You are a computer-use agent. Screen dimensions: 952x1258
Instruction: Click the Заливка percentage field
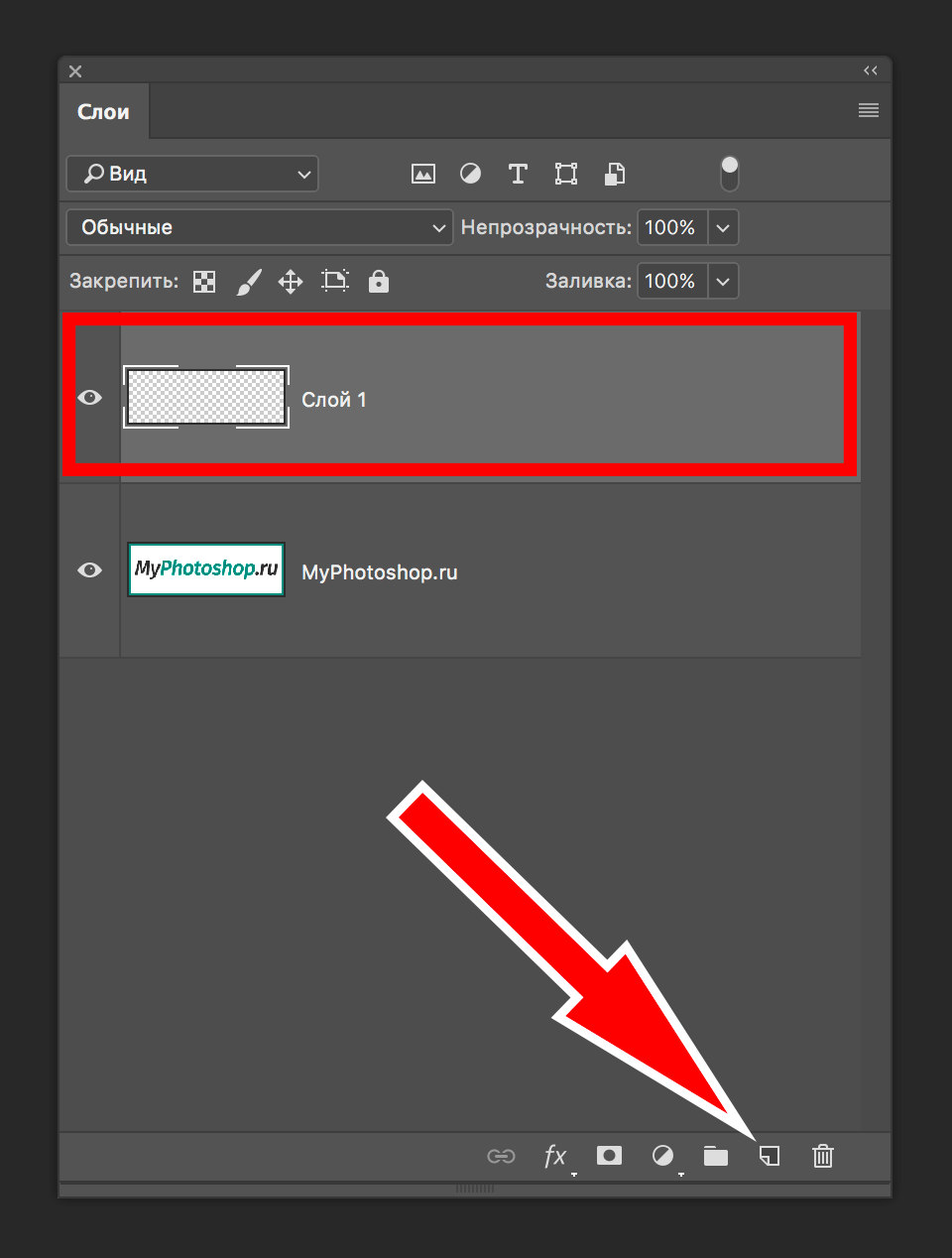671,282
